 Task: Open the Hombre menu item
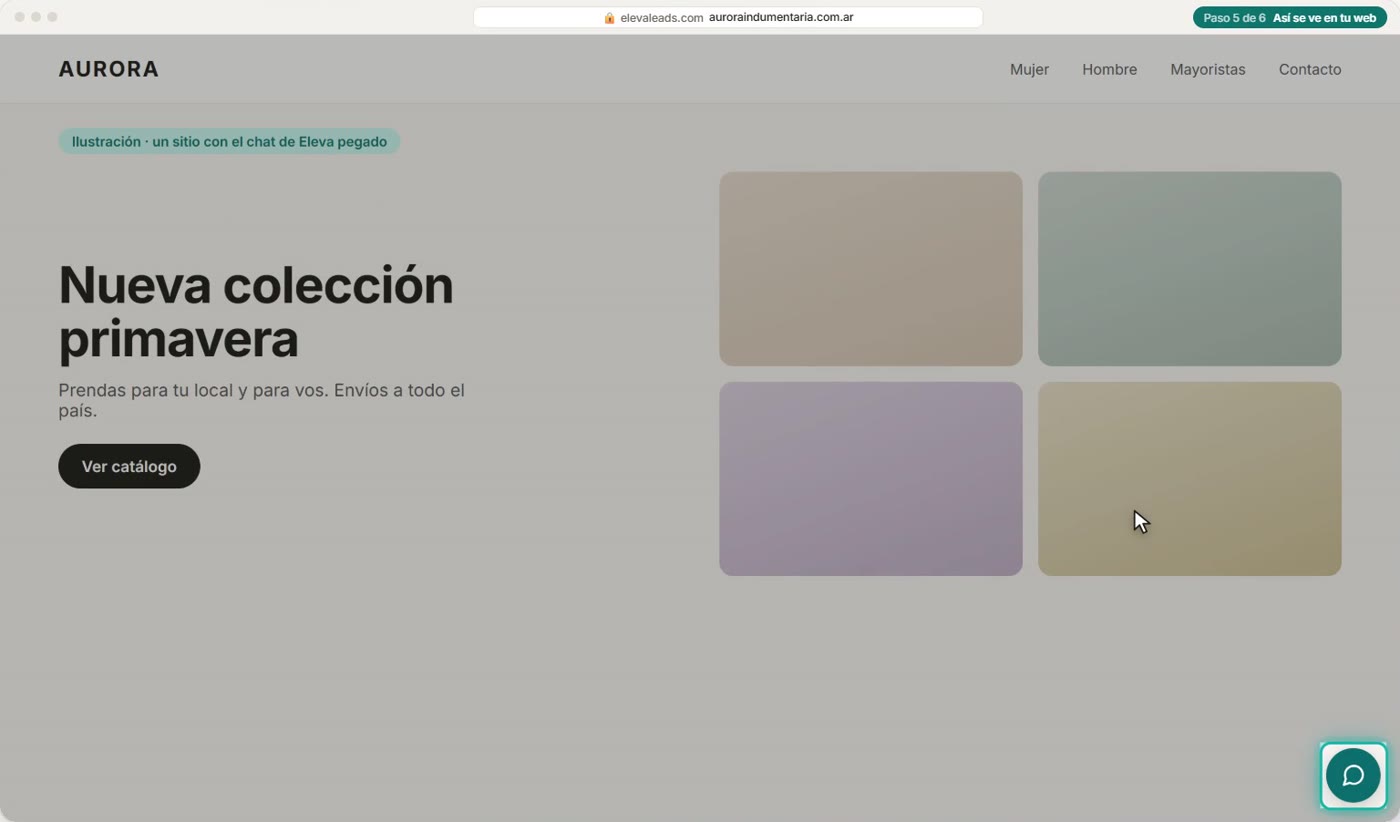click(1109, 69)
